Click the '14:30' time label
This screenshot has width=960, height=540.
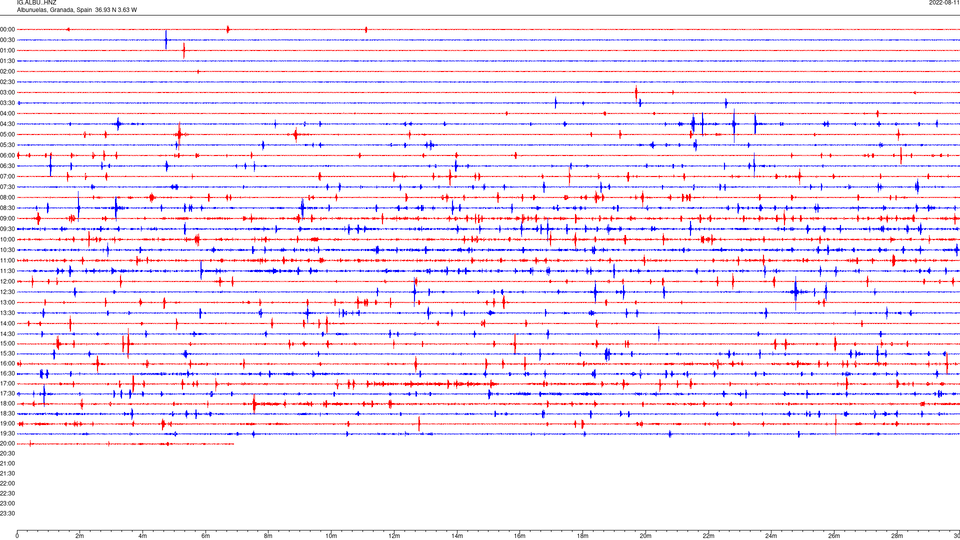point(8,334)
